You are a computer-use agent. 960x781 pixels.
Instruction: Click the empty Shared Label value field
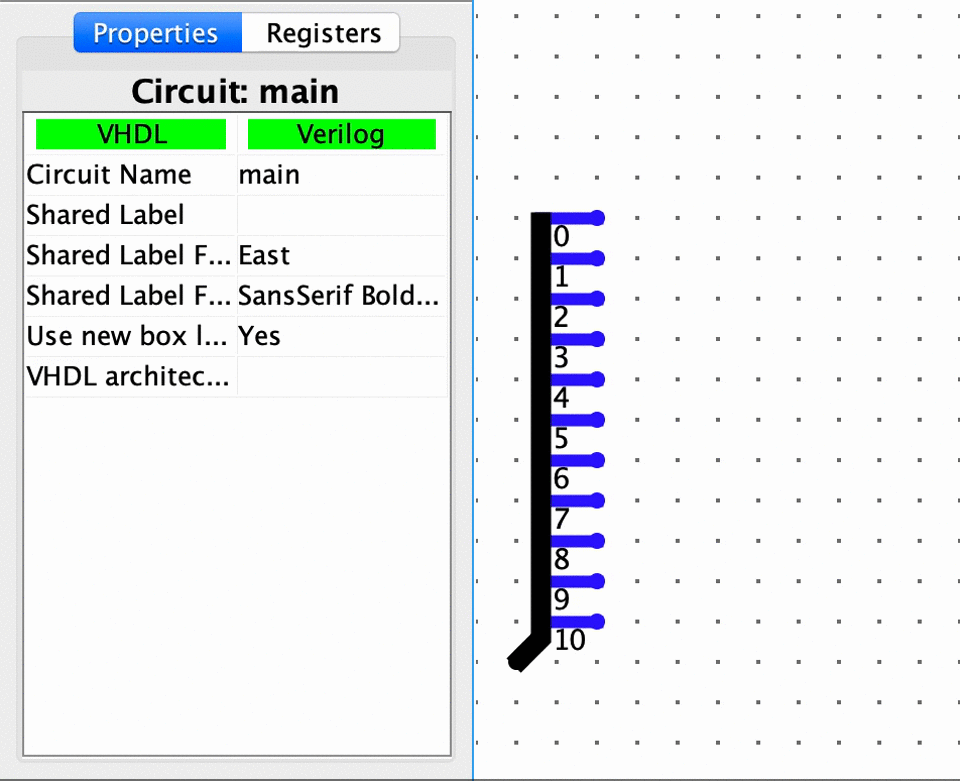(340, 215)
